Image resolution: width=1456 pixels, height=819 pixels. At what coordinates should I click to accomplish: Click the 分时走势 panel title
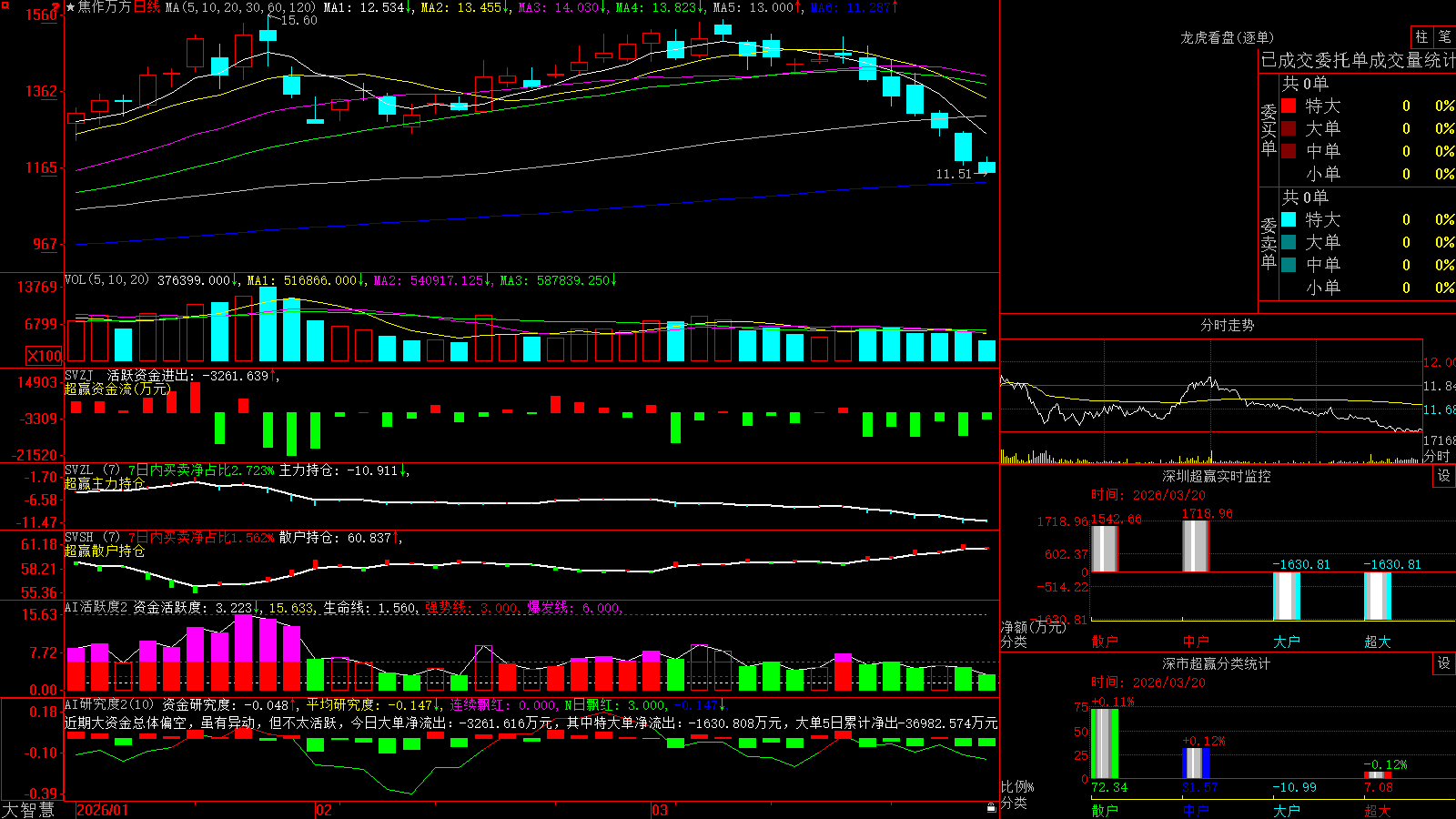pyautogui.click(x=1227, y=325)
